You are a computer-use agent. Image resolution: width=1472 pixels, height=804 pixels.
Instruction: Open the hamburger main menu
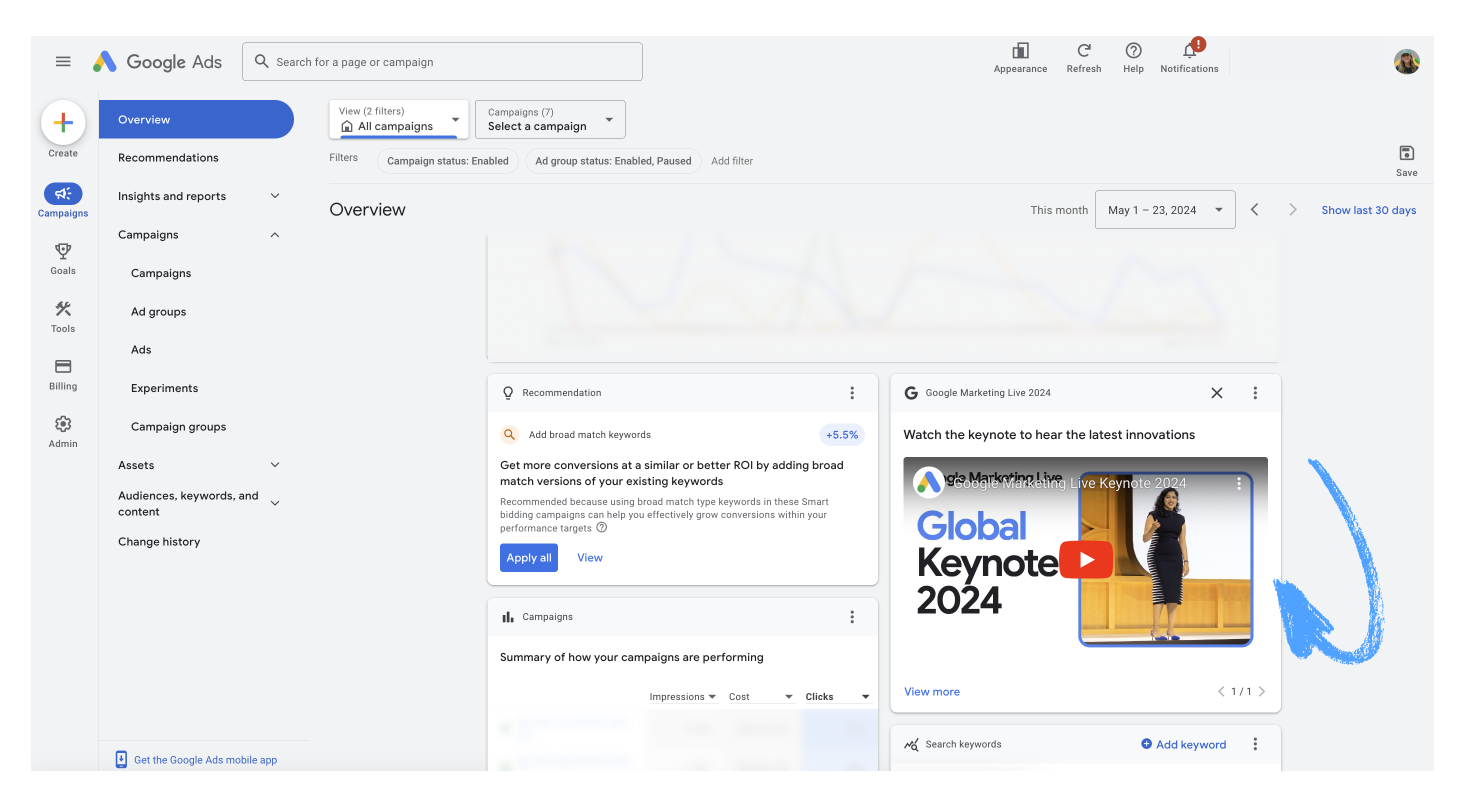click(63, 61)
